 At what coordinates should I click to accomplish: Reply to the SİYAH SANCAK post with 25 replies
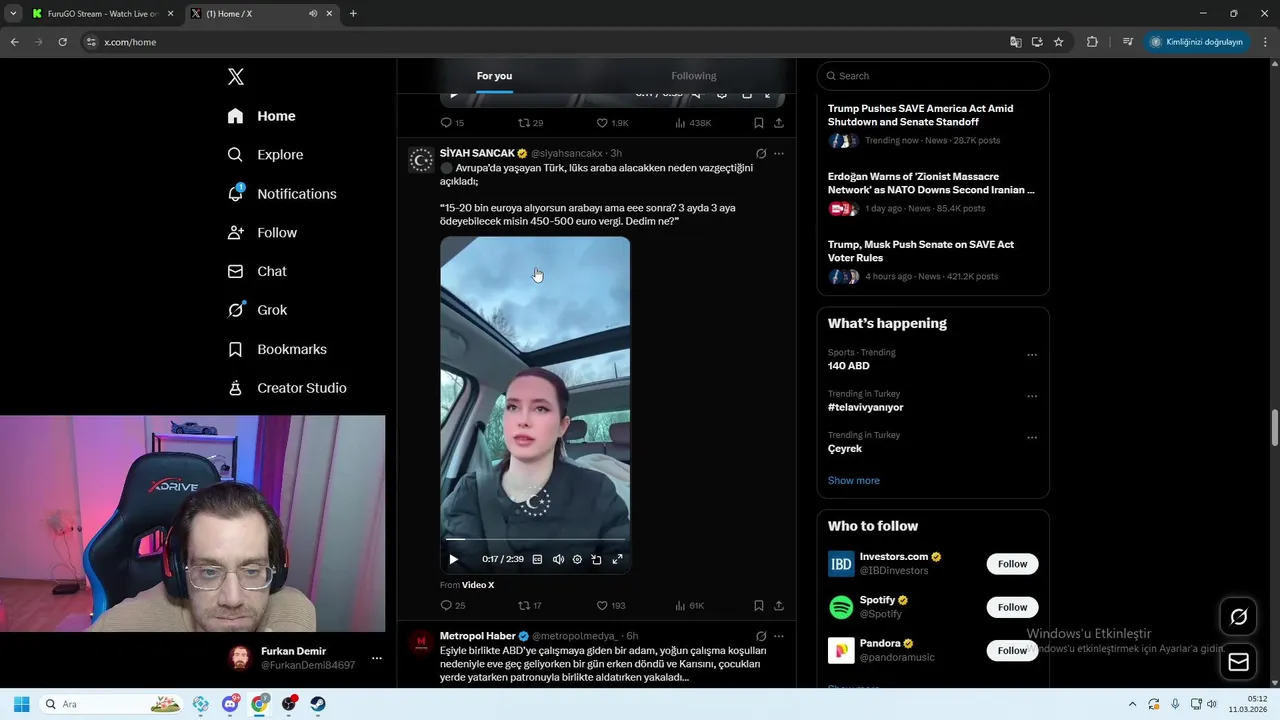click(x=452, y=606)
